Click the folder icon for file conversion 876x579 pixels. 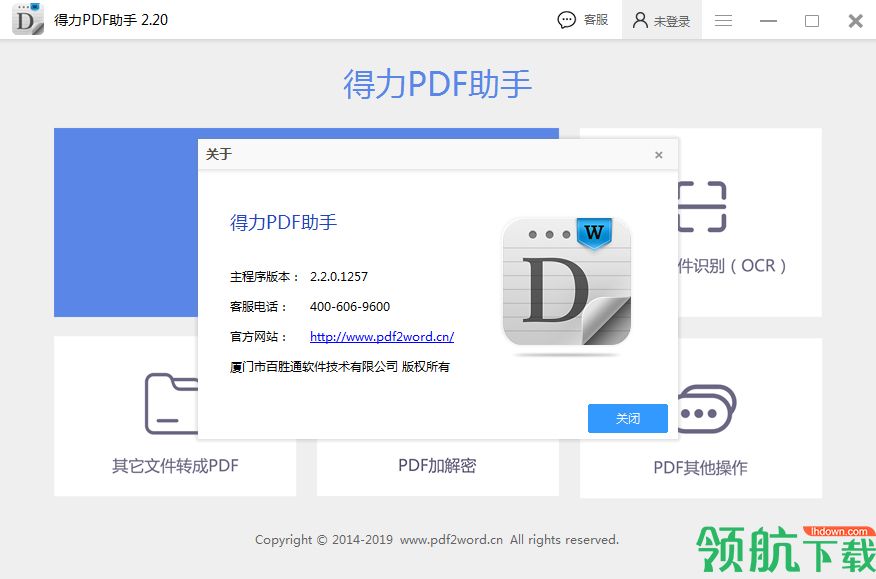click(x=172, y=404)
